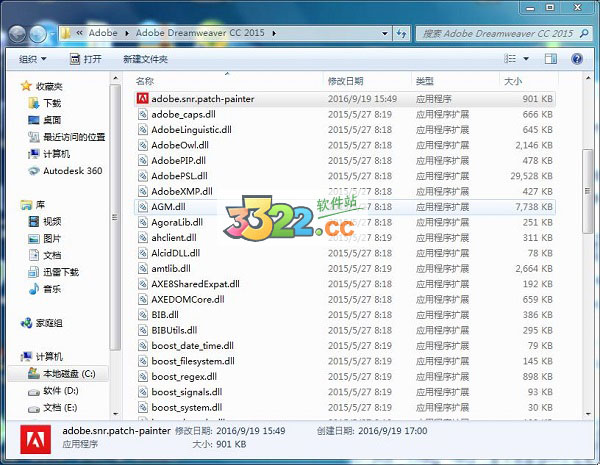Click the refresh button beside address bar
The width and height of the screenshot is (600, 465).
point(401,33)
